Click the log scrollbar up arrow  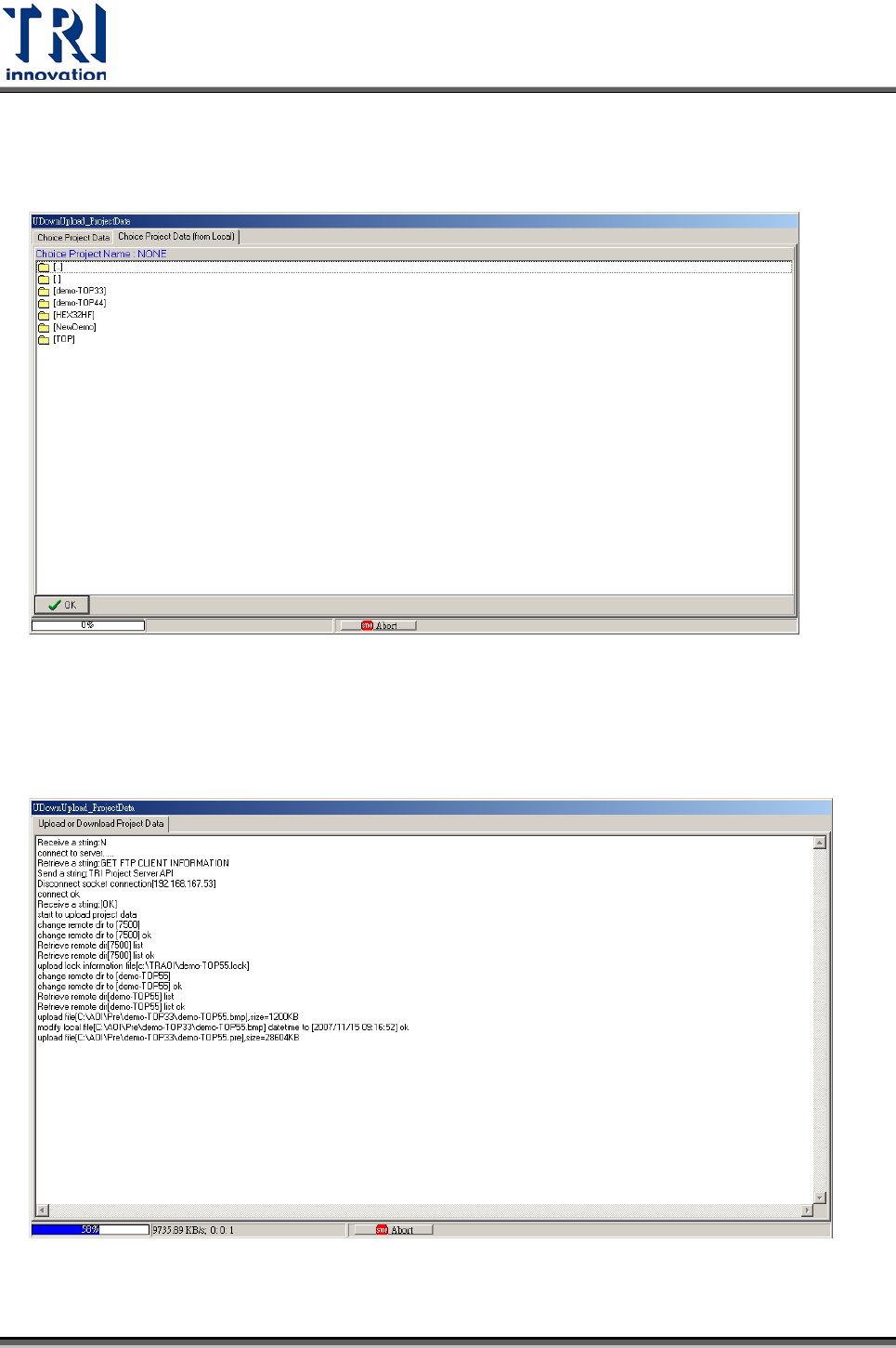tap(820, 843)
